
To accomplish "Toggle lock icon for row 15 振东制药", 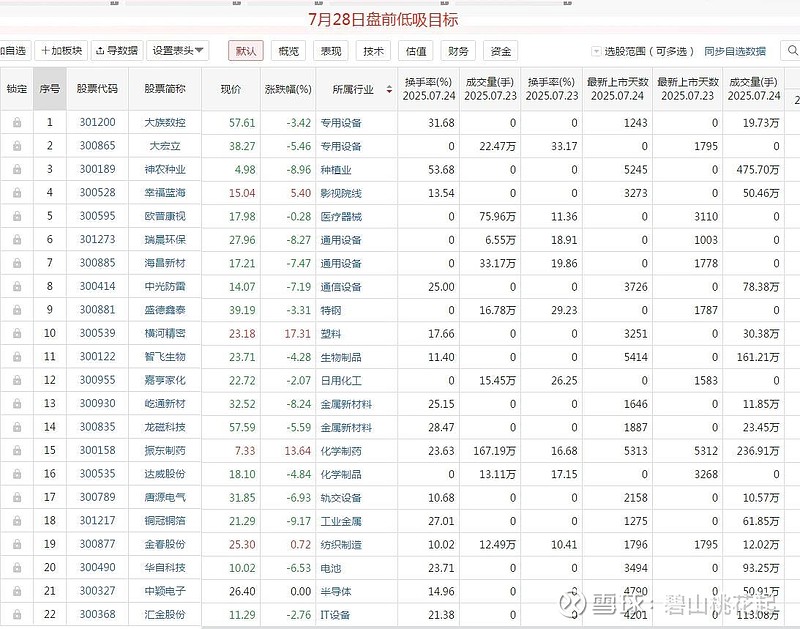I will pos(17,451).
